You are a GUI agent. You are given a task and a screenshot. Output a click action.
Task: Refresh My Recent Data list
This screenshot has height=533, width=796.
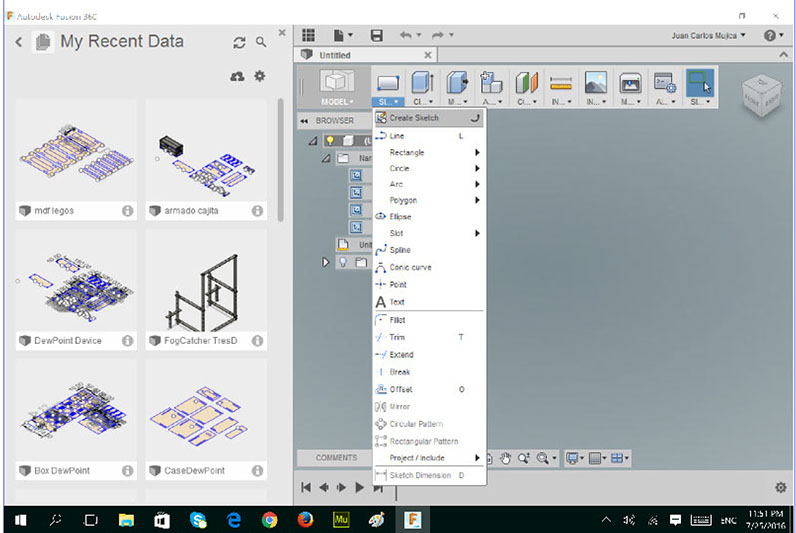tap(239, 43)
